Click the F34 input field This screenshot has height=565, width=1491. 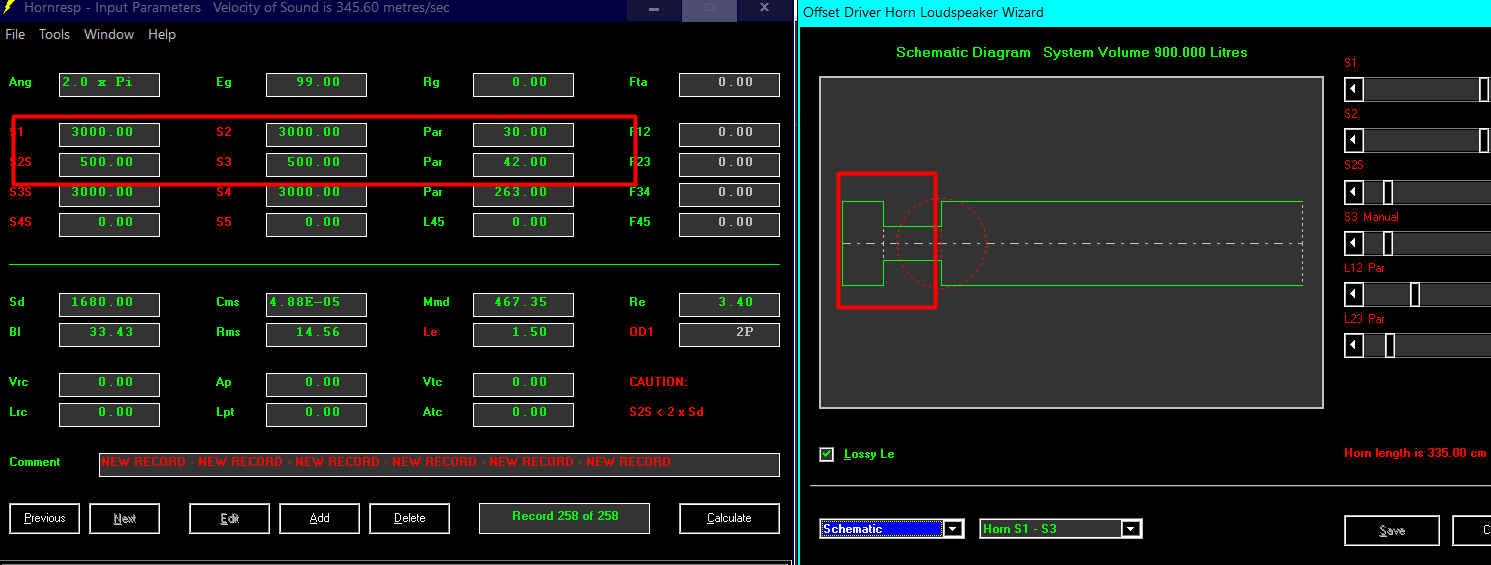click(x=729, y=194)
